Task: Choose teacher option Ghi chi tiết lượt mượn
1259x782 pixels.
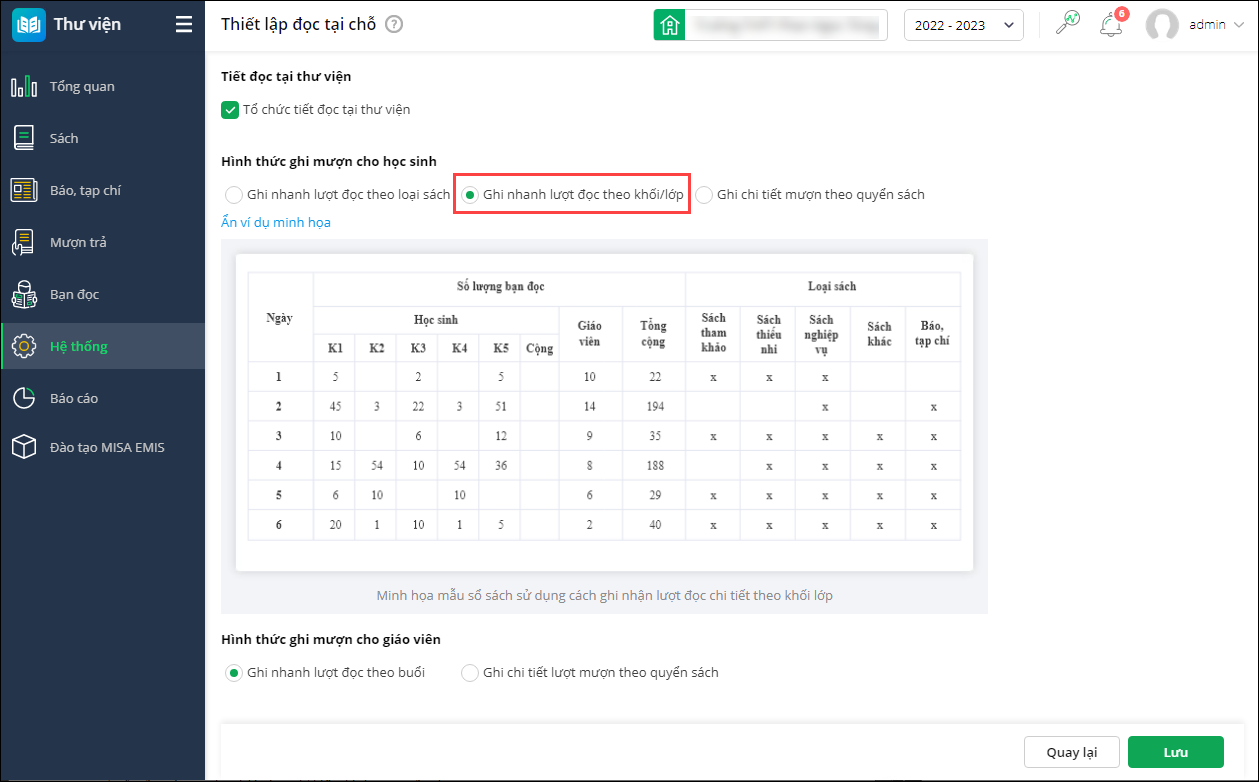Action: click(x=470, y=673)
